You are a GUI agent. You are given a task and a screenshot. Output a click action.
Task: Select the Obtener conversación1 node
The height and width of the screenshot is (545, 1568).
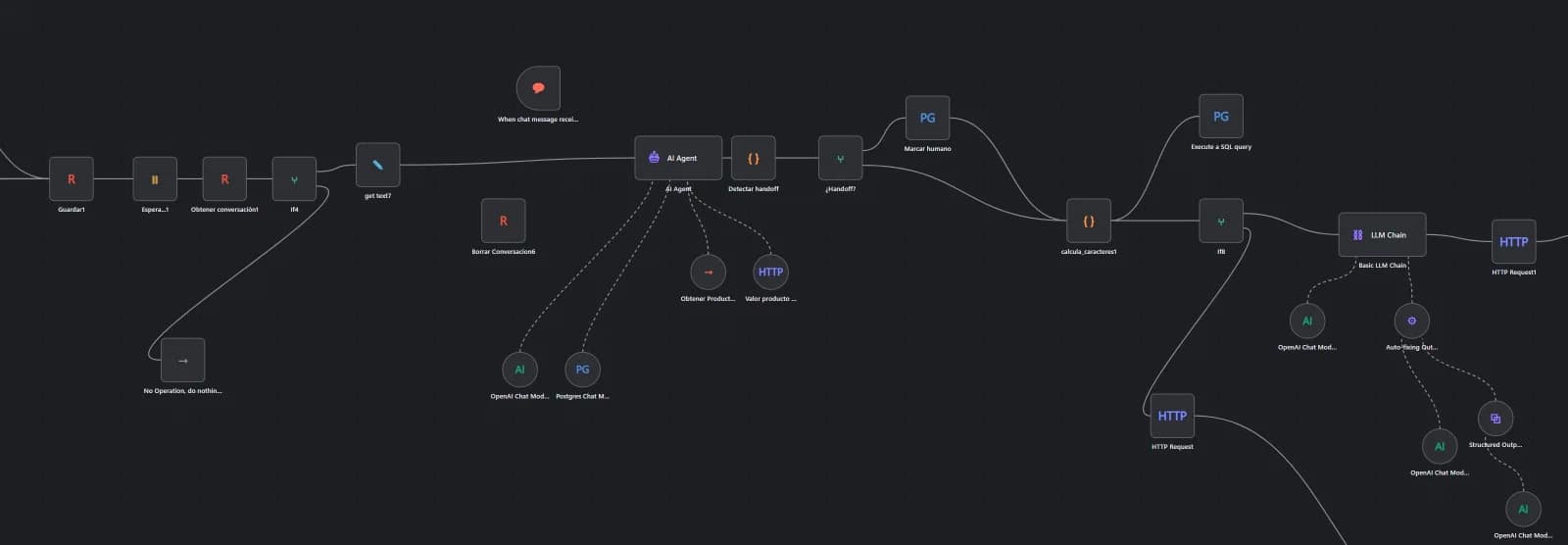[x=224, y=179]
